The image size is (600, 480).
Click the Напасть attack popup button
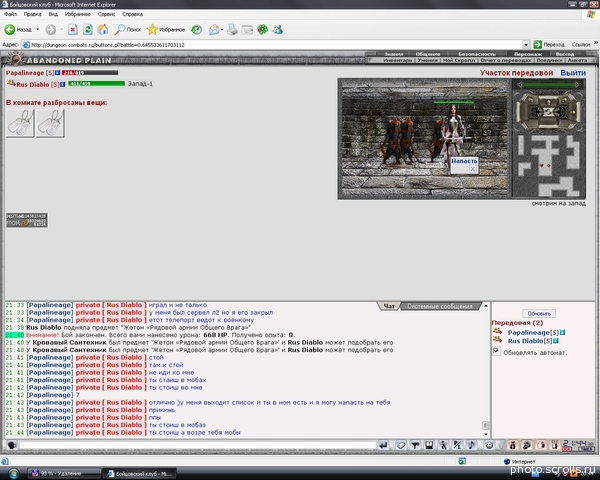click(464, 161)
